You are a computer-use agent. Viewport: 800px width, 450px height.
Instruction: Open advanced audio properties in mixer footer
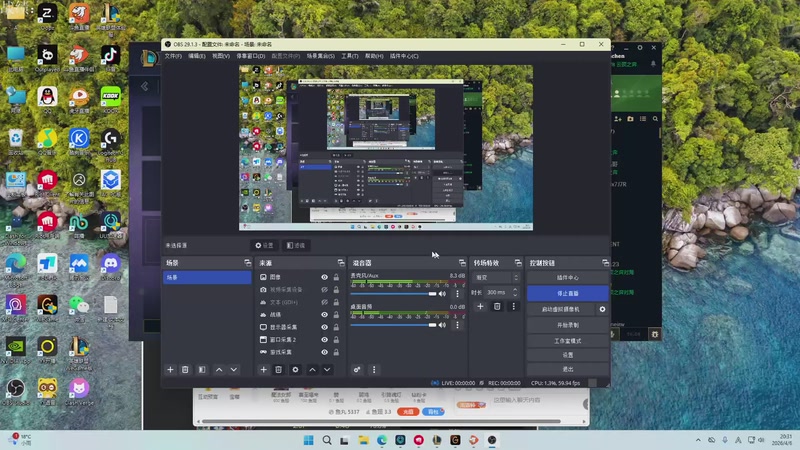357,369
